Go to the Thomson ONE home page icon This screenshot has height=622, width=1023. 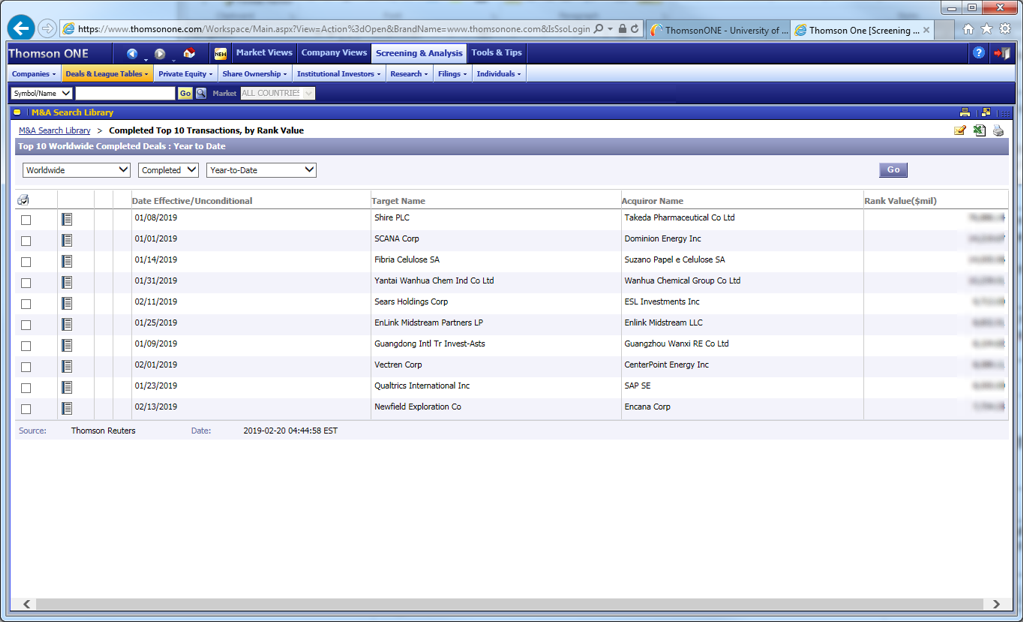(189, 53)
